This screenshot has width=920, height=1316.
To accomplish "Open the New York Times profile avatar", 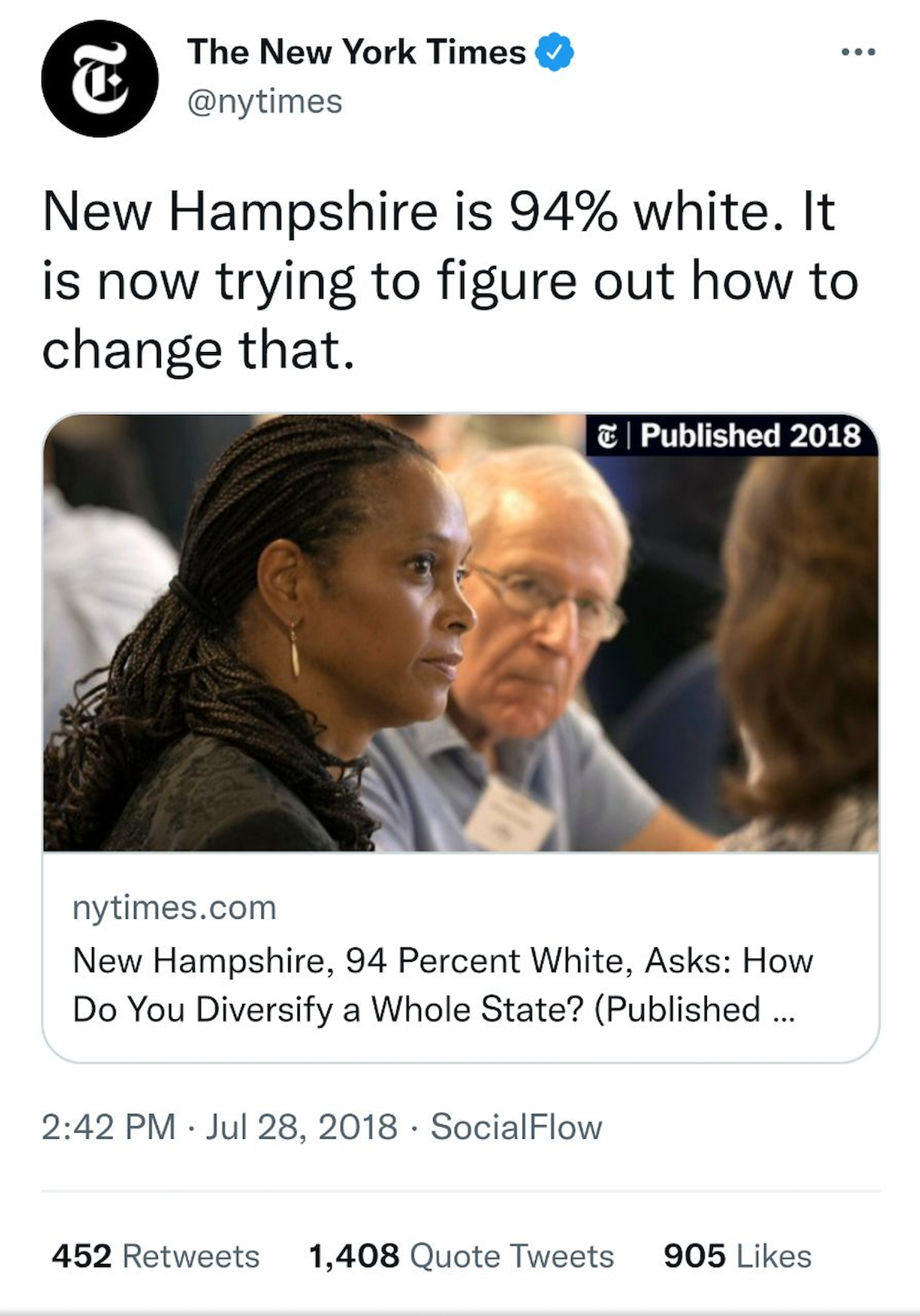I will (x=100, y=78).
